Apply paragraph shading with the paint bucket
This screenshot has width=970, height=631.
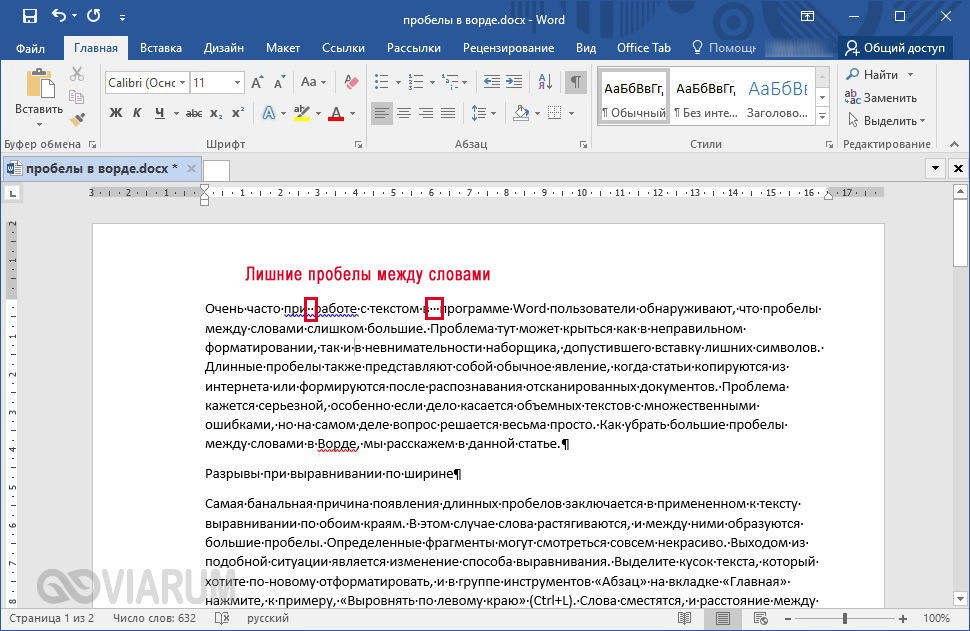point(521,113)
